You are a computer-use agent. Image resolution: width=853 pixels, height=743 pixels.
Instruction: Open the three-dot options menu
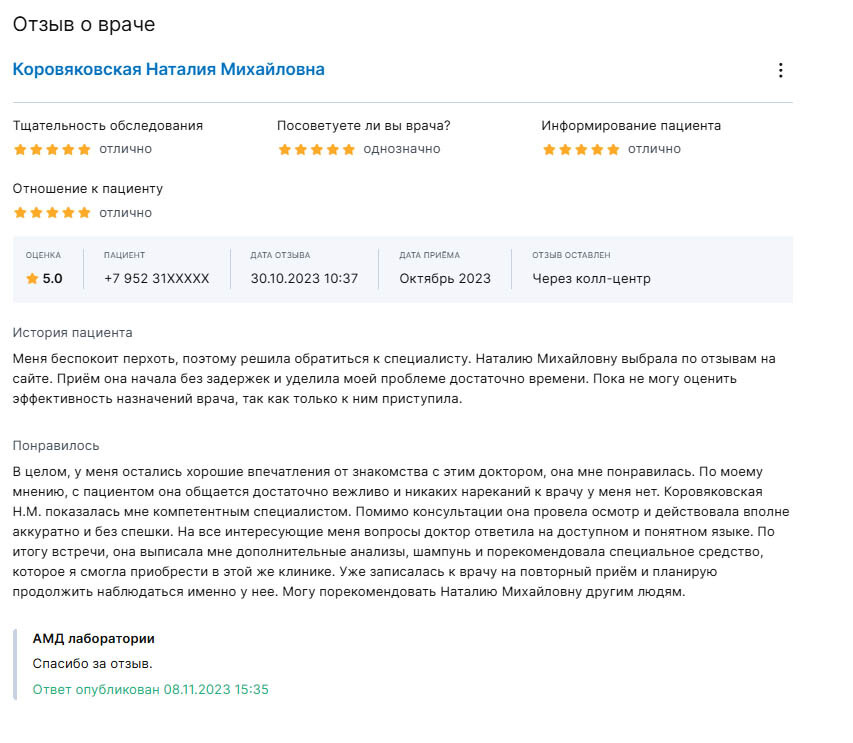click(781, 70)
